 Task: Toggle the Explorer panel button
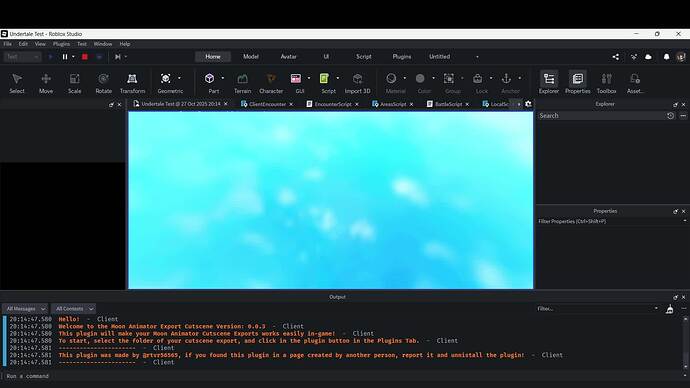[x=549, y=83]
